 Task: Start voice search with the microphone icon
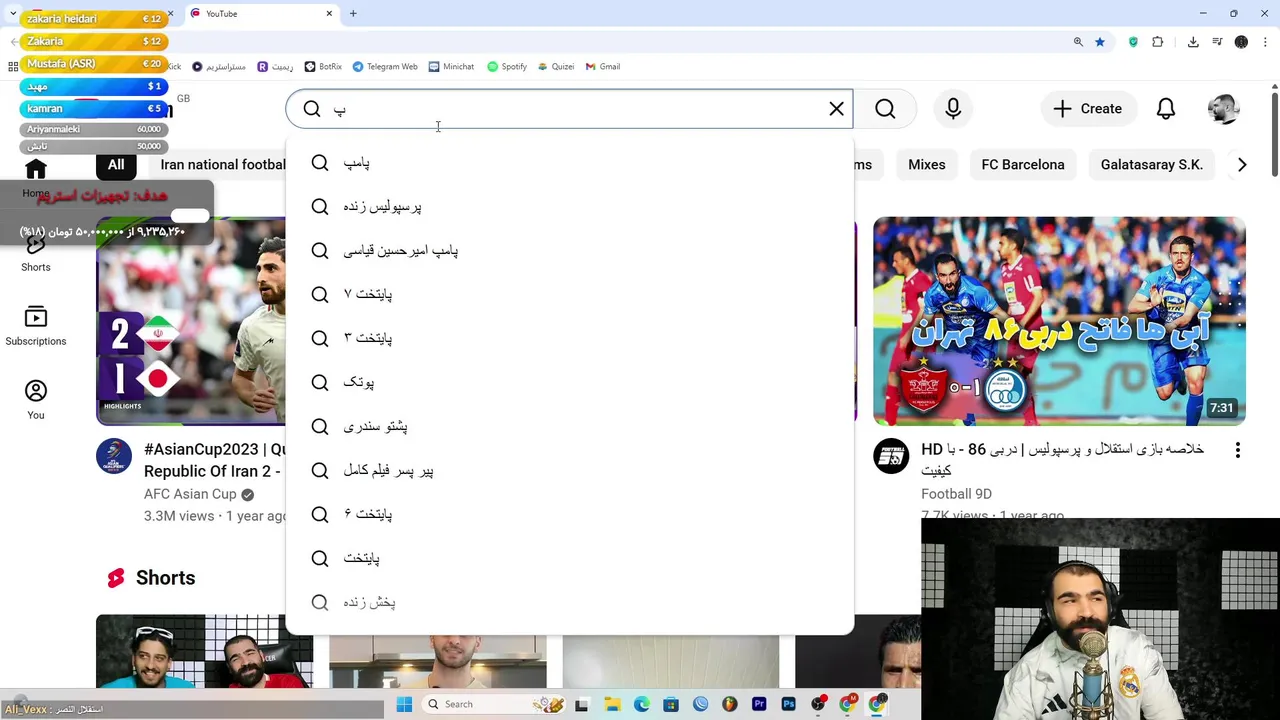[x=953, y=109]
